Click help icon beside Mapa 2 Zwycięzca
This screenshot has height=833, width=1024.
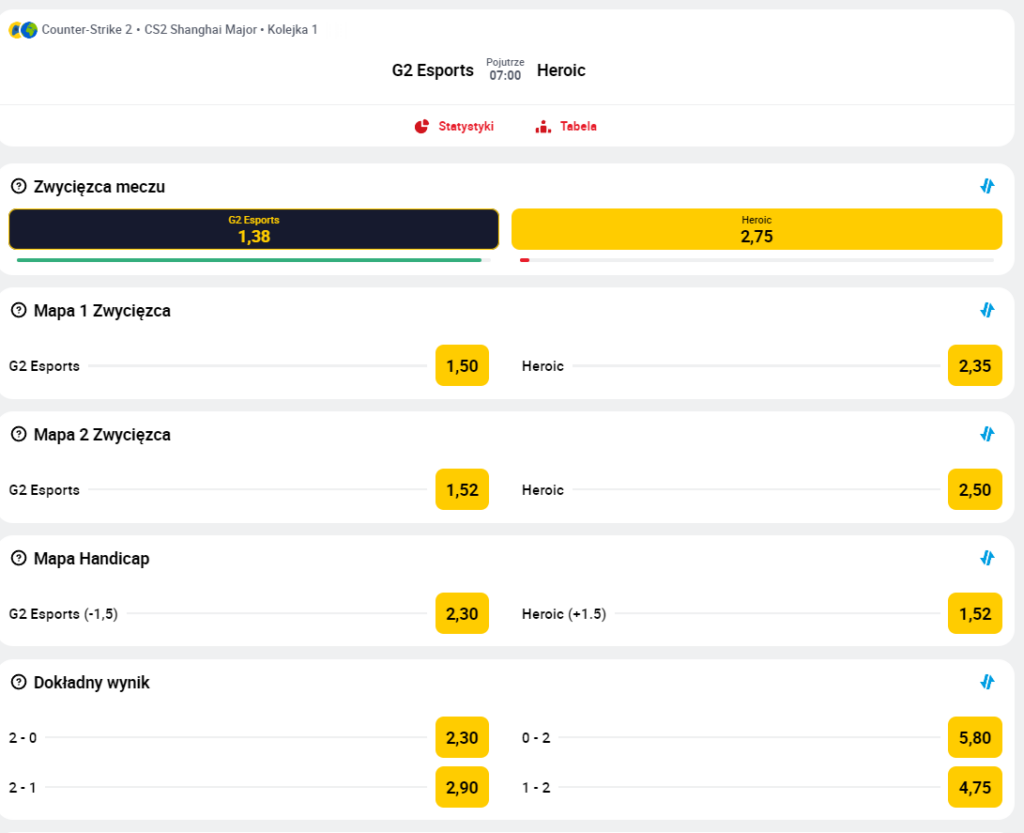pos(18,434)
